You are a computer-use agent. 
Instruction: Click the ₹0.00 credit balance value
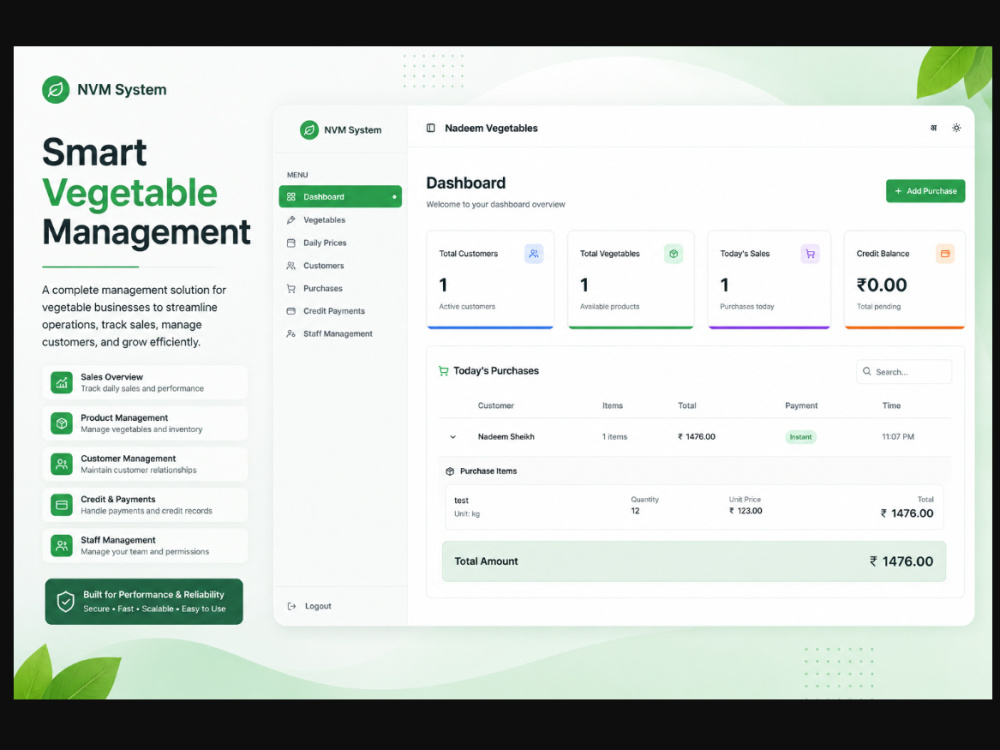(x=881, y=285)
